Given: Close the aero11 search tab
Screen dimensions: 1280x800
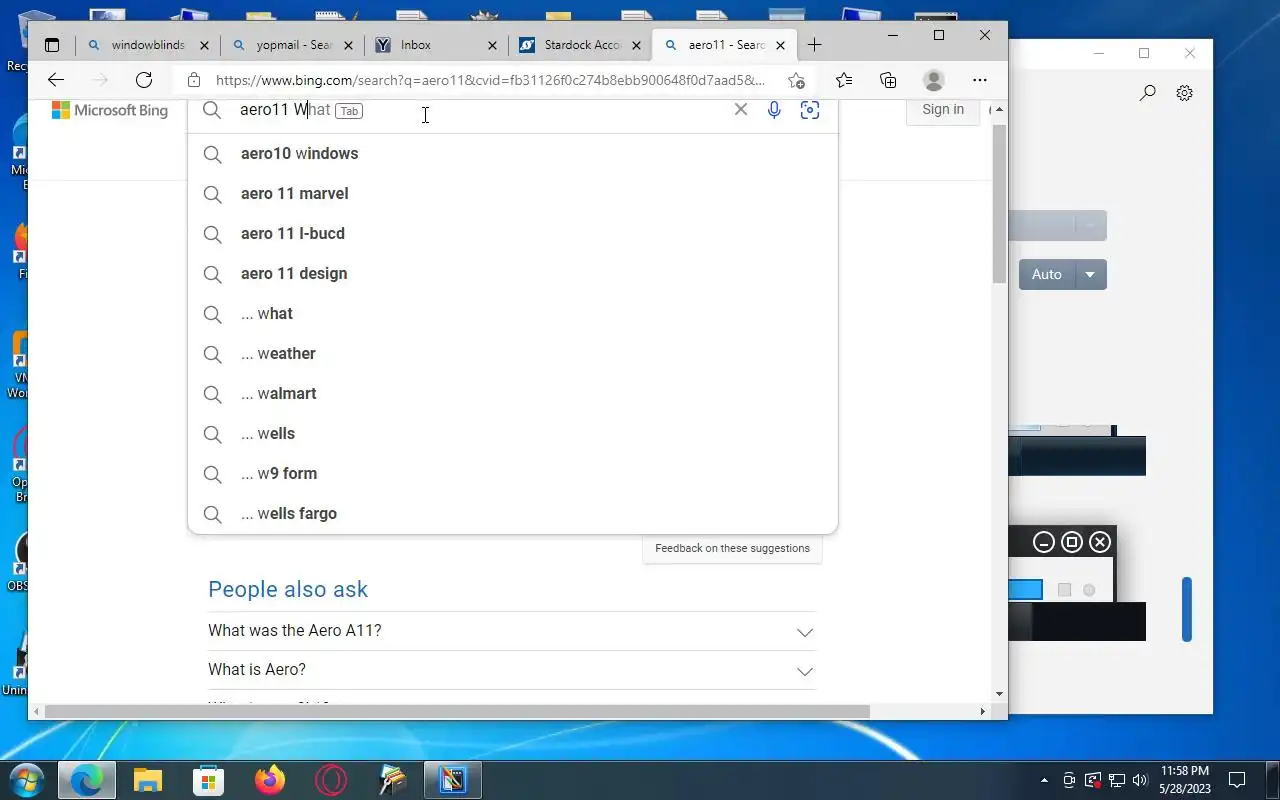Looking at the screenshot, I should pos(781,45).
